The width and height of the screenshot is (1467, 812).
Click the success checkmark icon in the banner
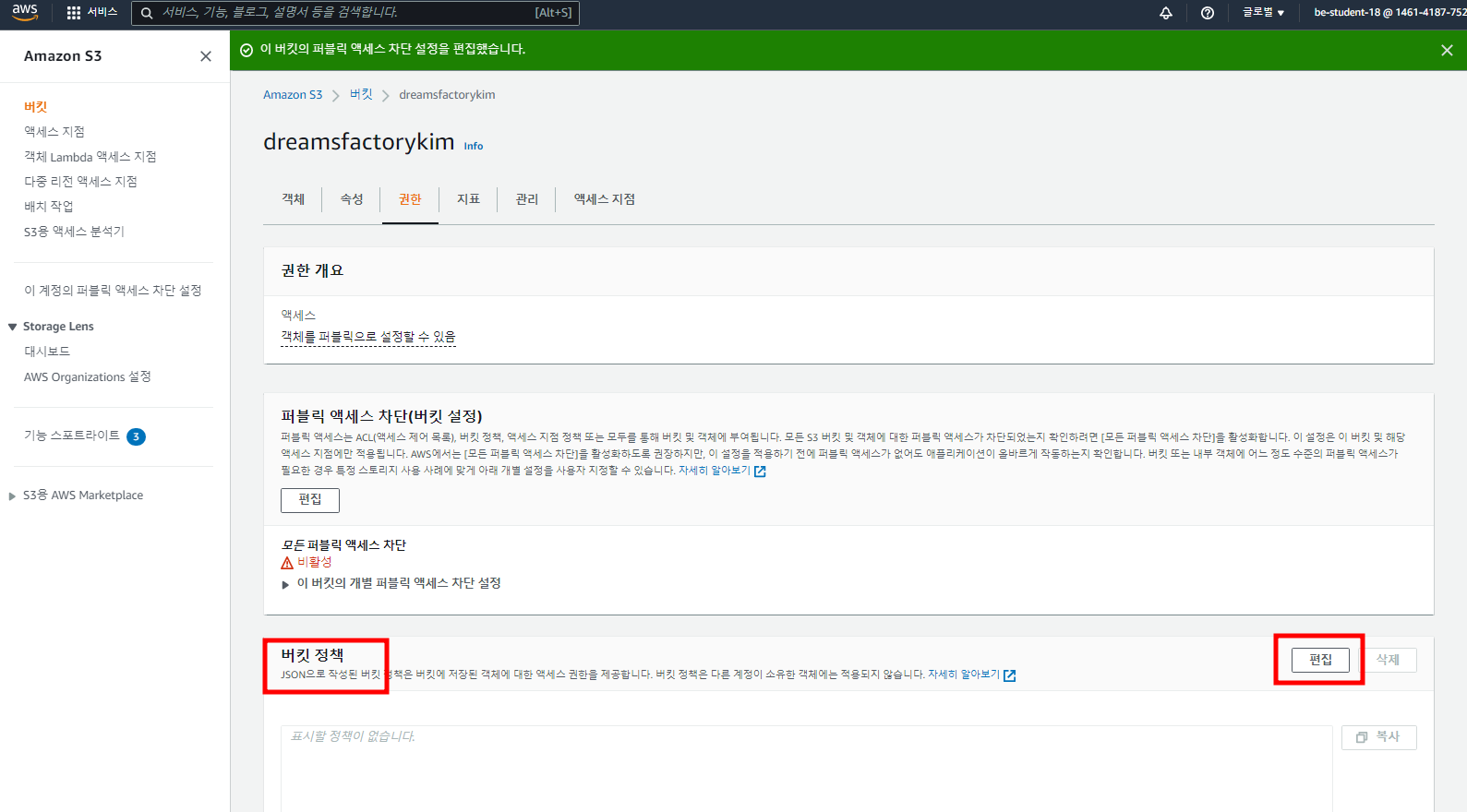247,50
